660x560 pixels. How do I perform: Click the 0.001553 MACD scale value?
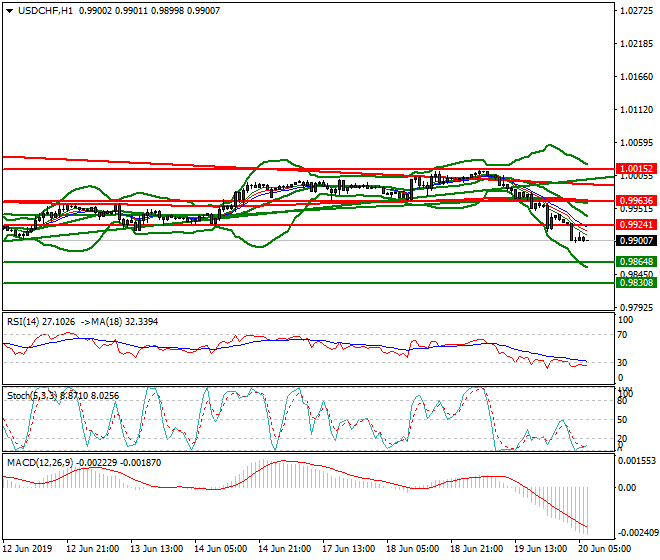(637, 461)
